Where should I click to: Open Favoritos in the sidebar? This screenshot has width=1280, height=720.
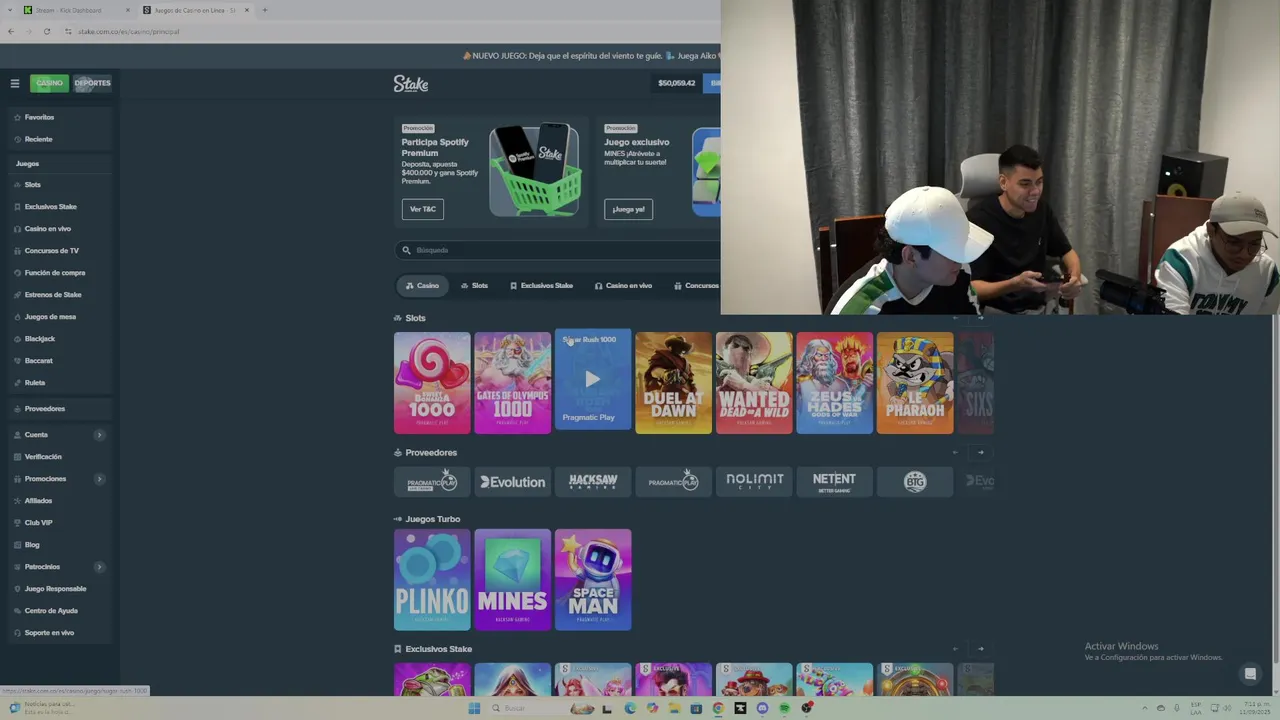point(39,117)
